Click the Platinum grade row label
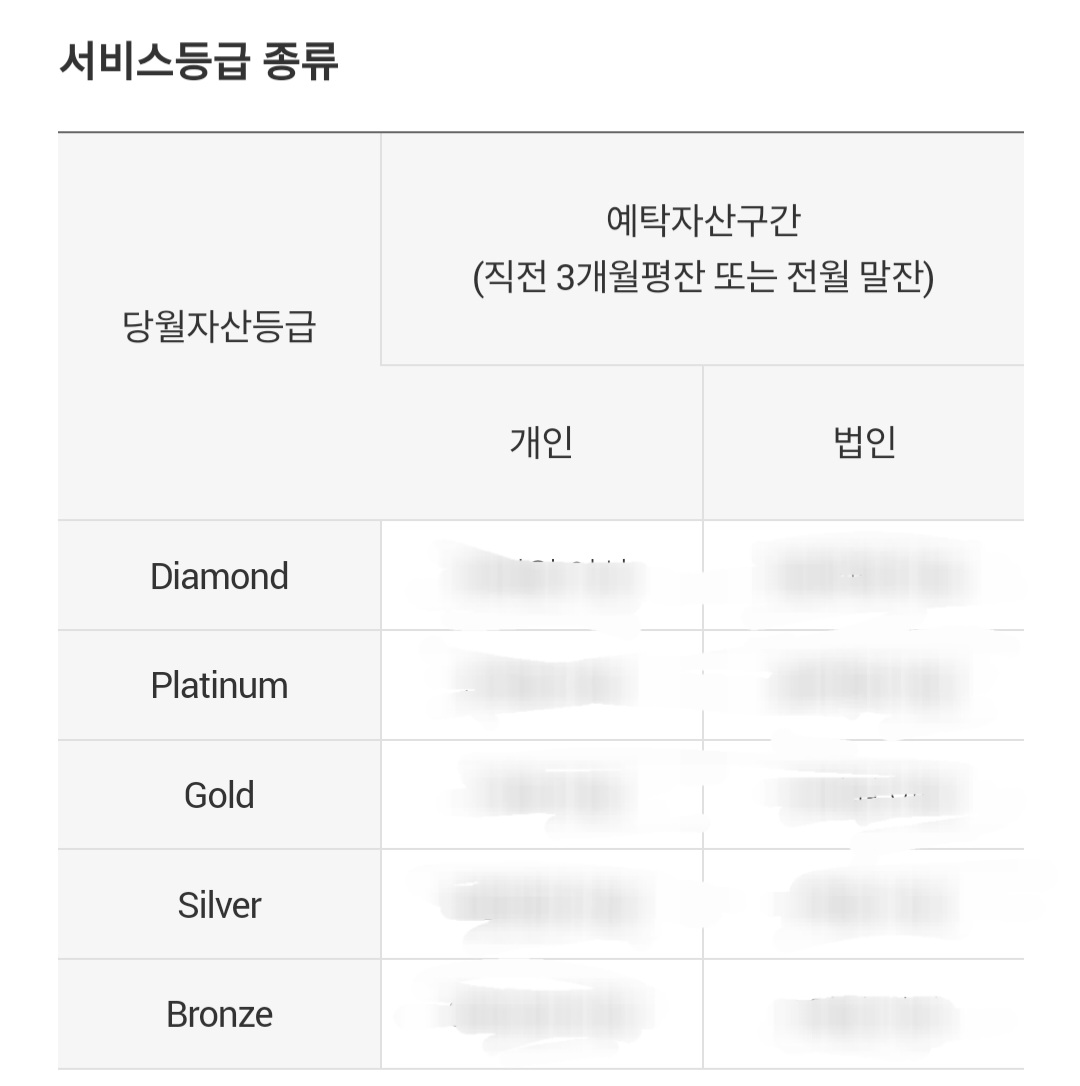This screenshot has width=1080, height=1086. [x=219, y=685]
